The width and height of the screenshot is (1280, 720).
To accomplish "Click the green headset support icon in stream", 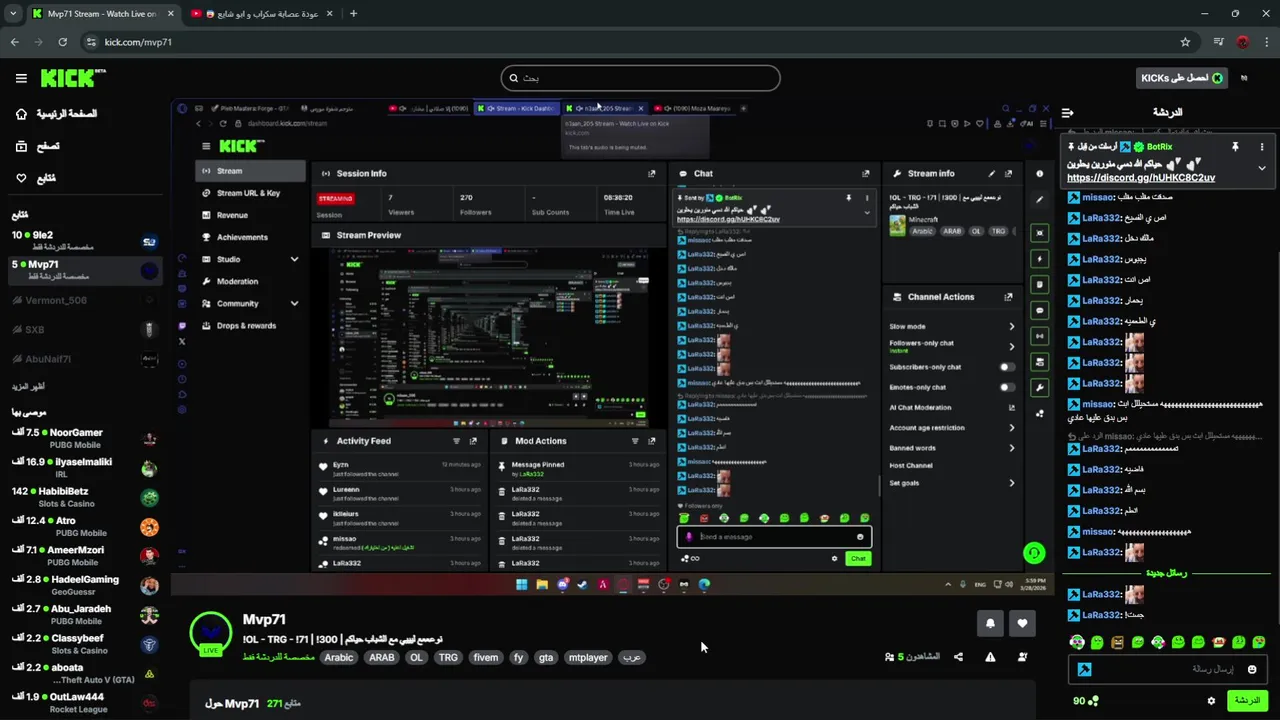I will pyautogui.click(x=1034, y=552).
